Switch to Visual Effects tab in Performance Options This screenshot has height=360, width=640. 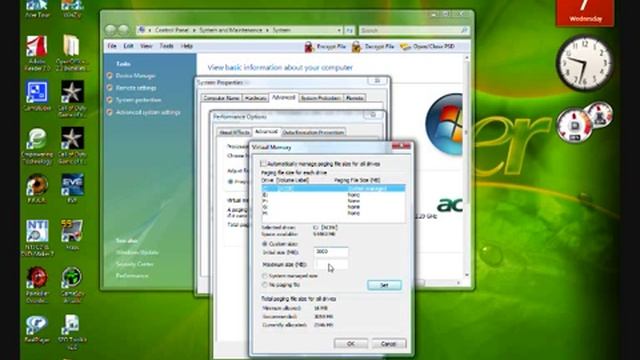[x=234, y=133]
